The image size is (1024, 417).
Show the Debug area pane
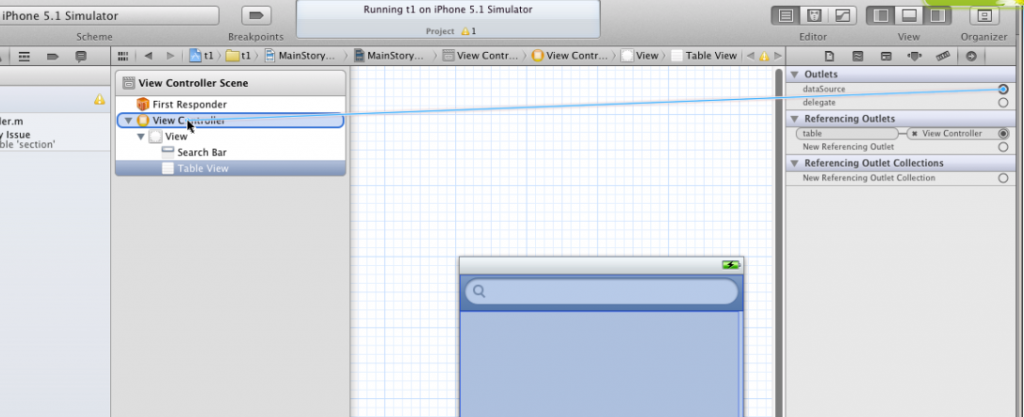(908, 16)
